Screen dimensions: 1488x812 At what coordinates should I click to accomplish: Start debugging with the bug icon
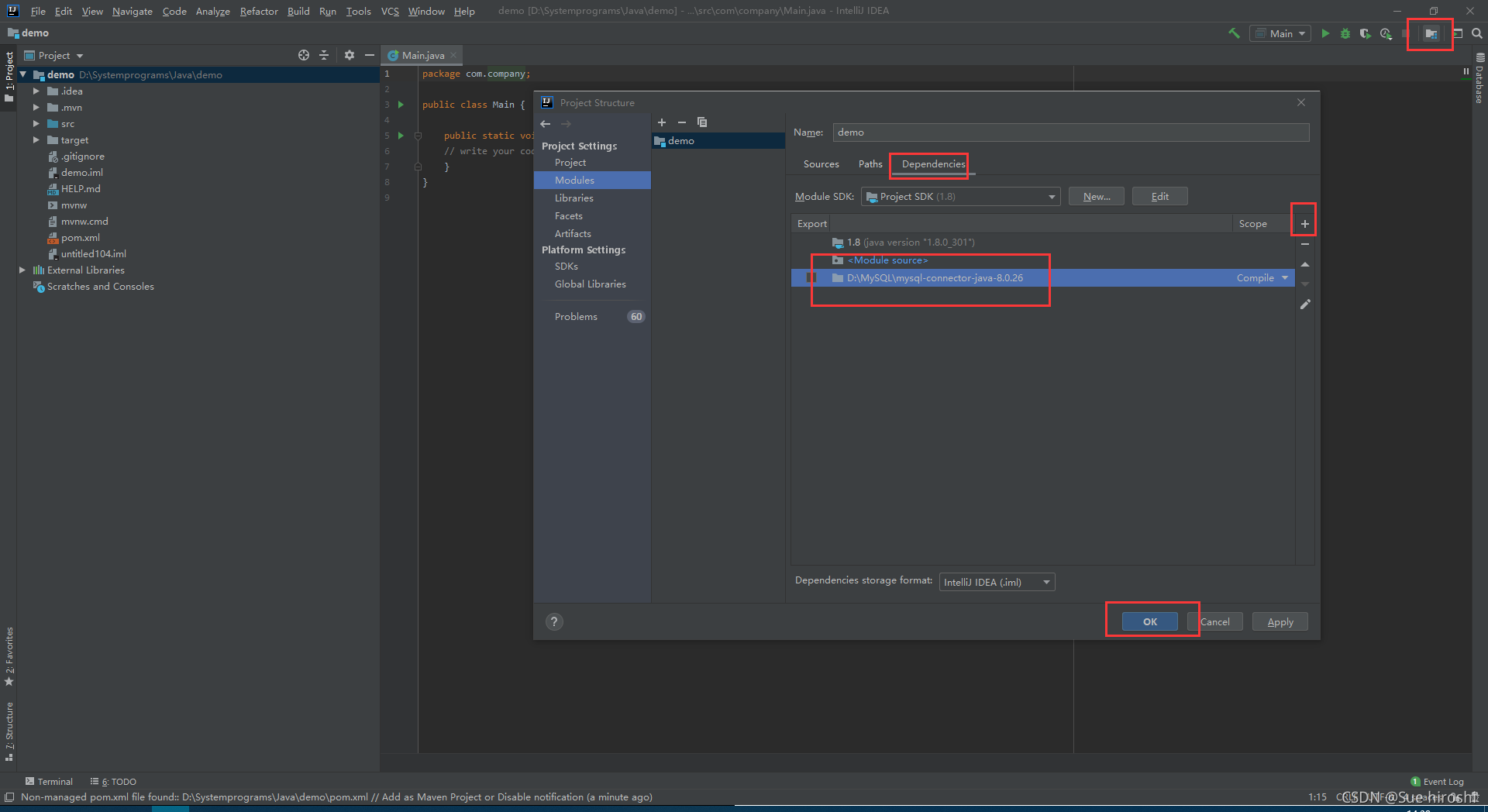(x=1345, y=33)
